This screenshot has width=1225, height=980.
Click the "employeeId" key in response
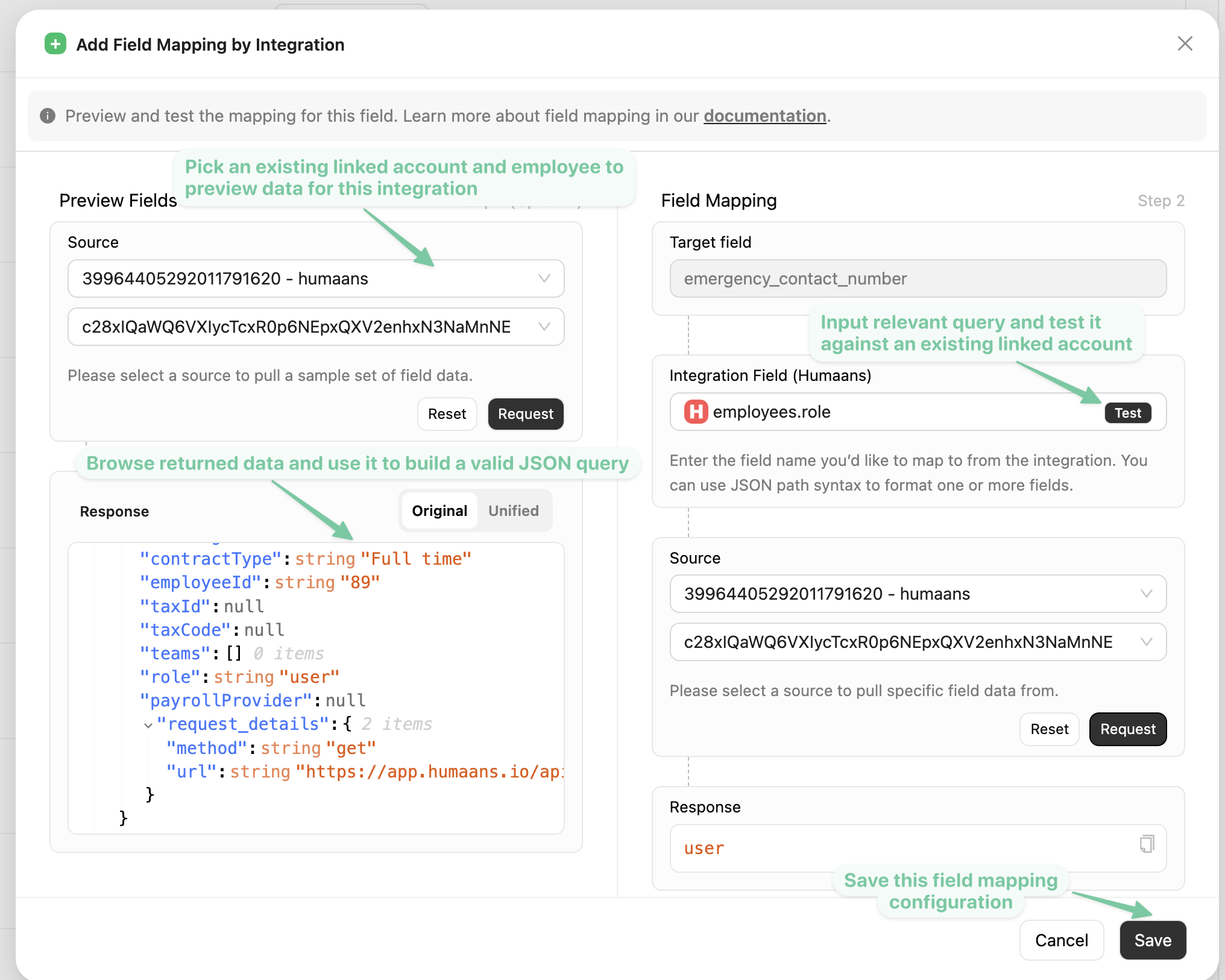pos(200,582)
